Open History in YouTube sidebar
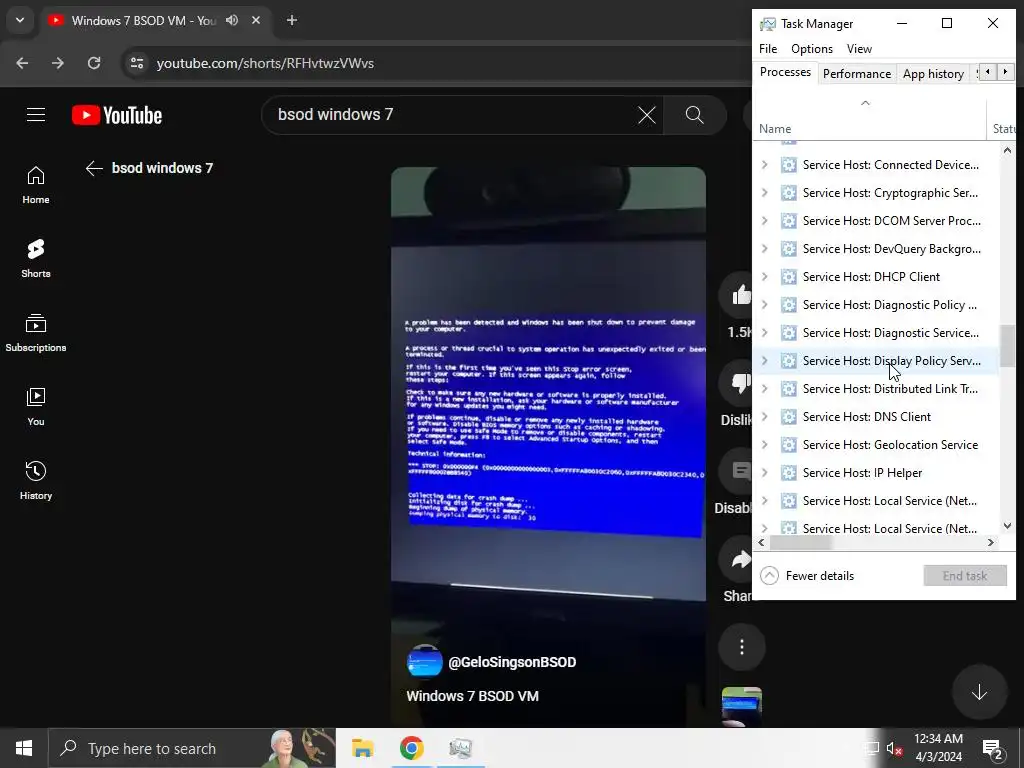Screen dimensions: 1024x768 coord(36,481)
